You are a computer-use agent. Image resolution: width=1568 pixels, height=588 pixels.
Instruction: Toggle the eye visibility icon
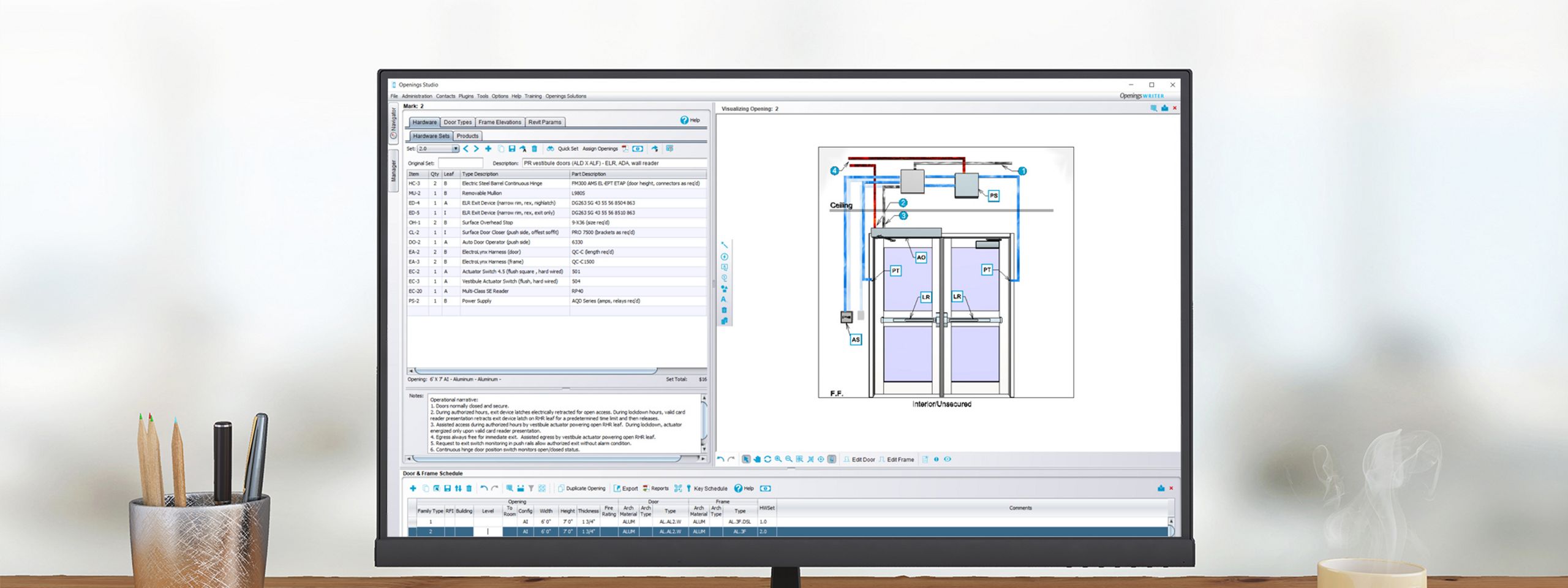click(948, 459)
